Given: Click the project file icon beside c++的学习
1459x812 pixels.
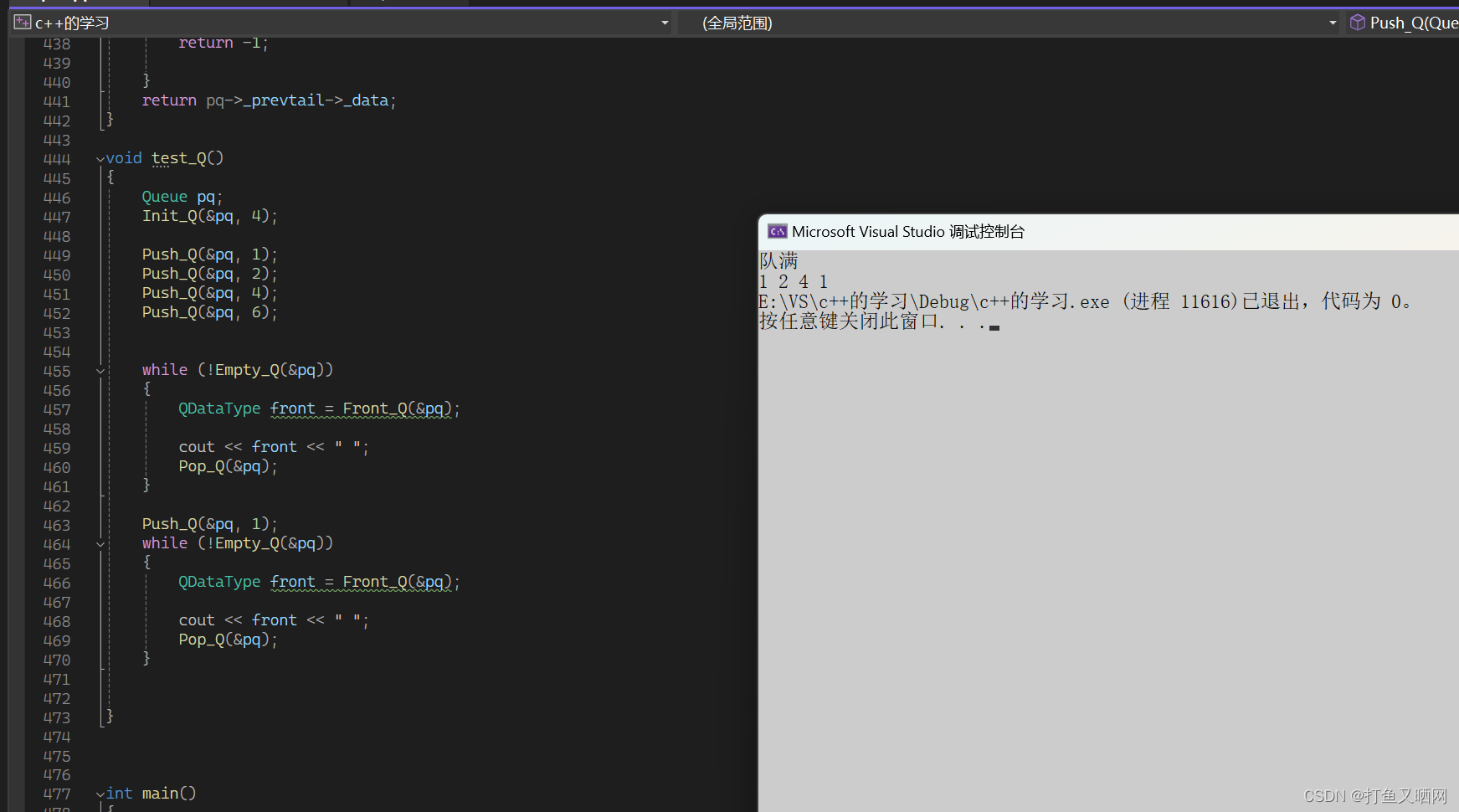Looking at the screenshot, I should (x=23, y=23).
